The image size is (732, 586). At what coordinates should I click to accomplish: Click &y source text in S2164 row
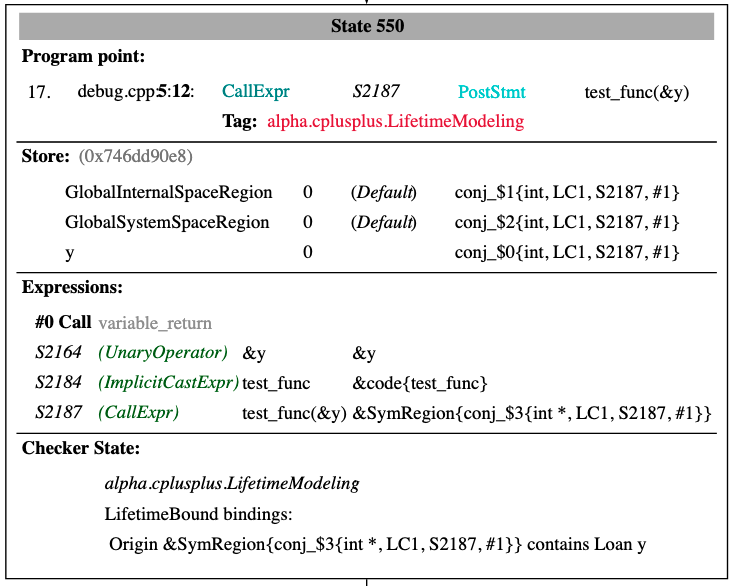(x=254, y=353)
